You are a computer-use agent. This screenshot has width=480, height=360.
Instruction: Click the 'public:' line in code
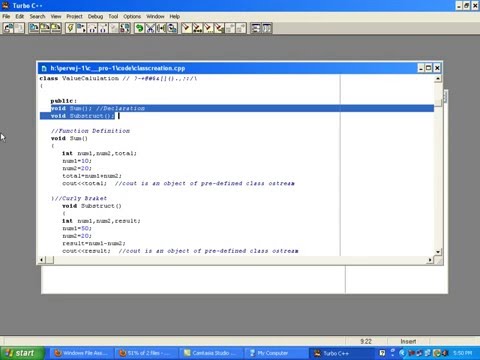(64, 101)
